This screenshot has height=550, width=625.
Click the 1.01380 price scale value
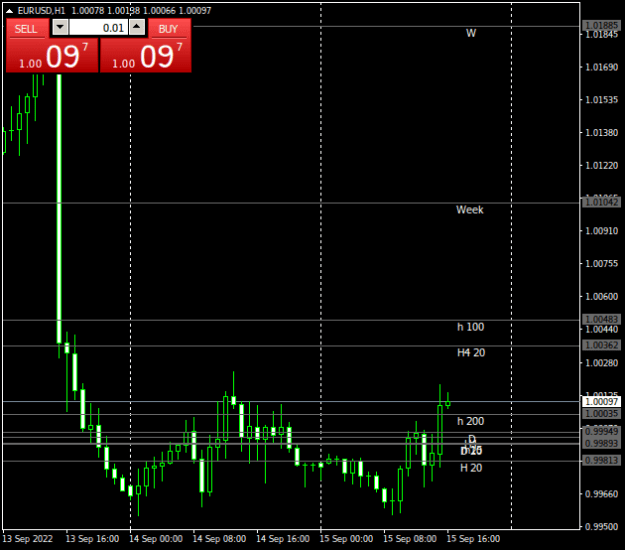(x=601, y=132)
